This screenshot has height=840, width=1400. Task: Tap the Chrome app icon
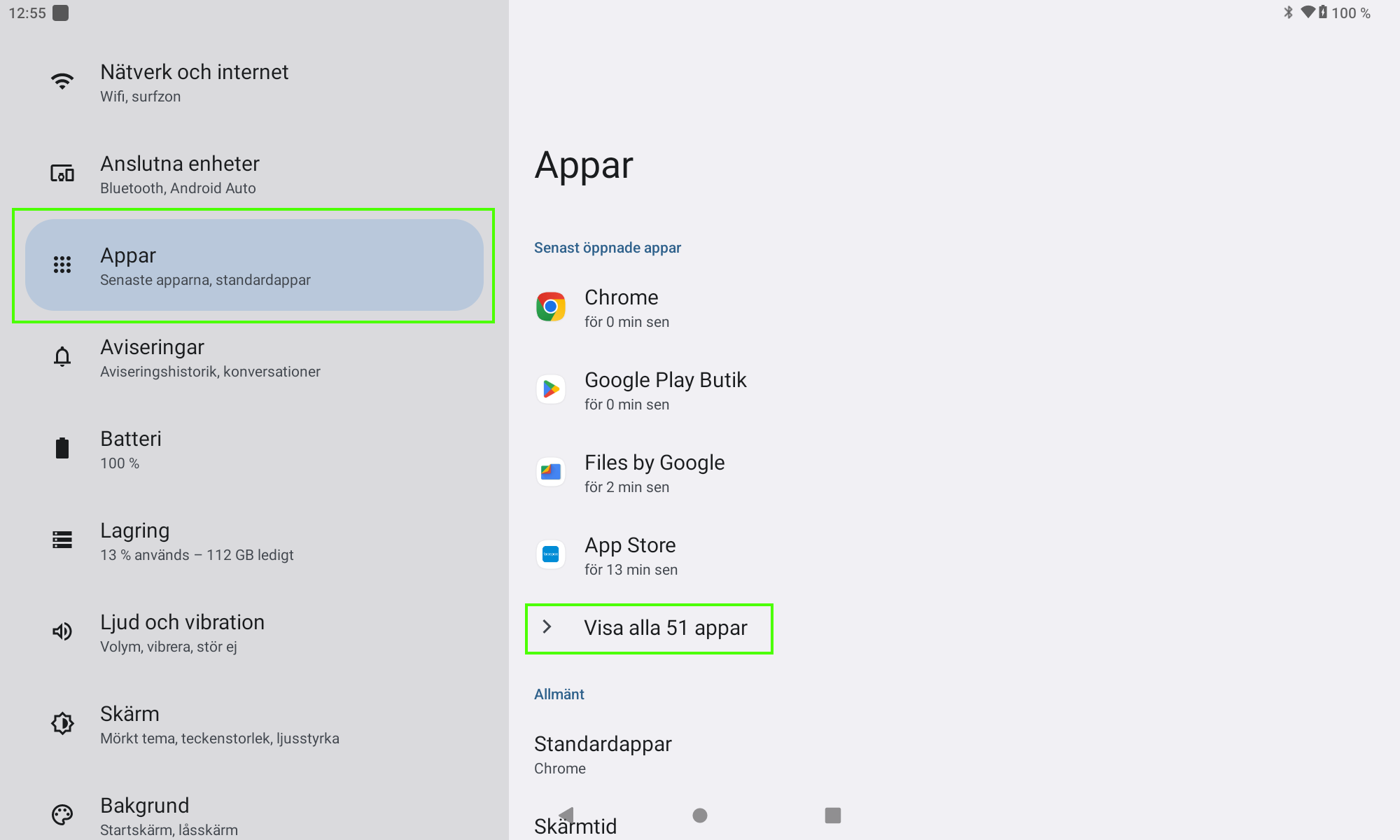point(551,307)
